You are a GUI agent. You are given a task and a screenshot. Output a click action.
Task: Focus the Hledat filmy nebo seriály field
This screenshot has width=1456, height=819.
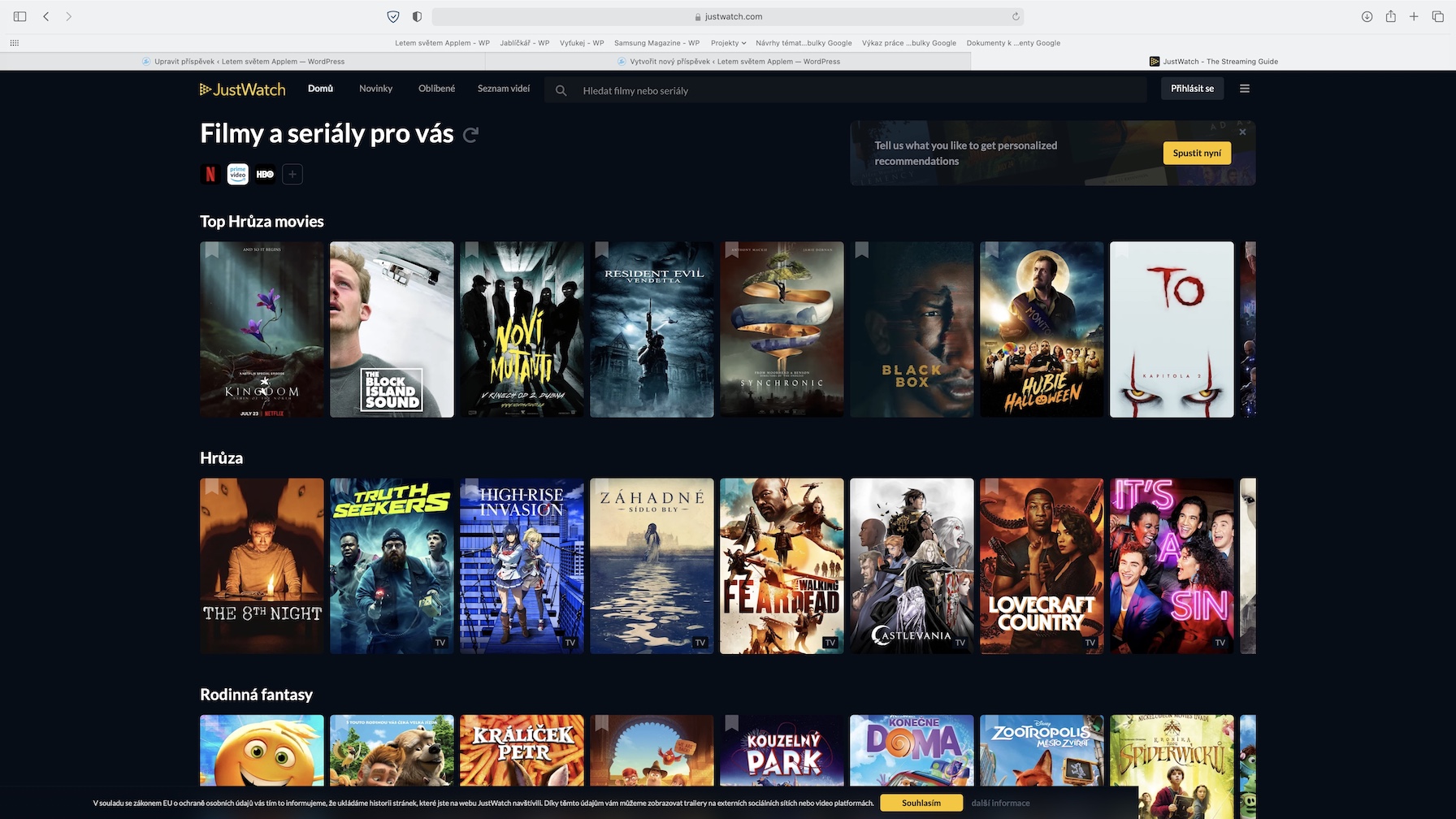845,90
